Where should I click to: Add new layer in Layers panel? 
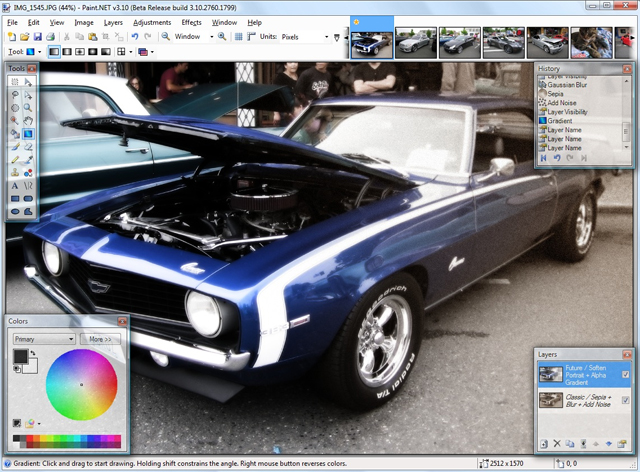tap(544, 444)
